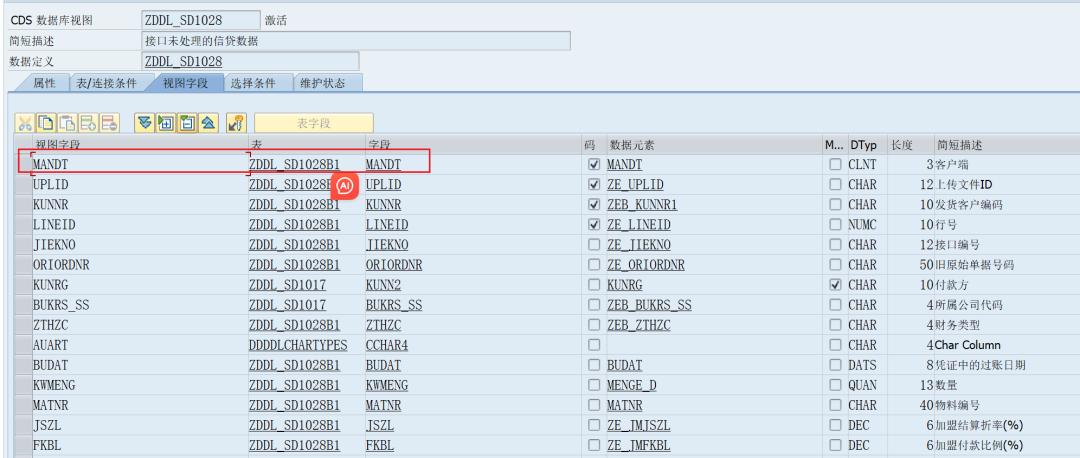Click view field cell JIEKNO
This screenshot has height=458, width=1080.
tap(140, 245)
